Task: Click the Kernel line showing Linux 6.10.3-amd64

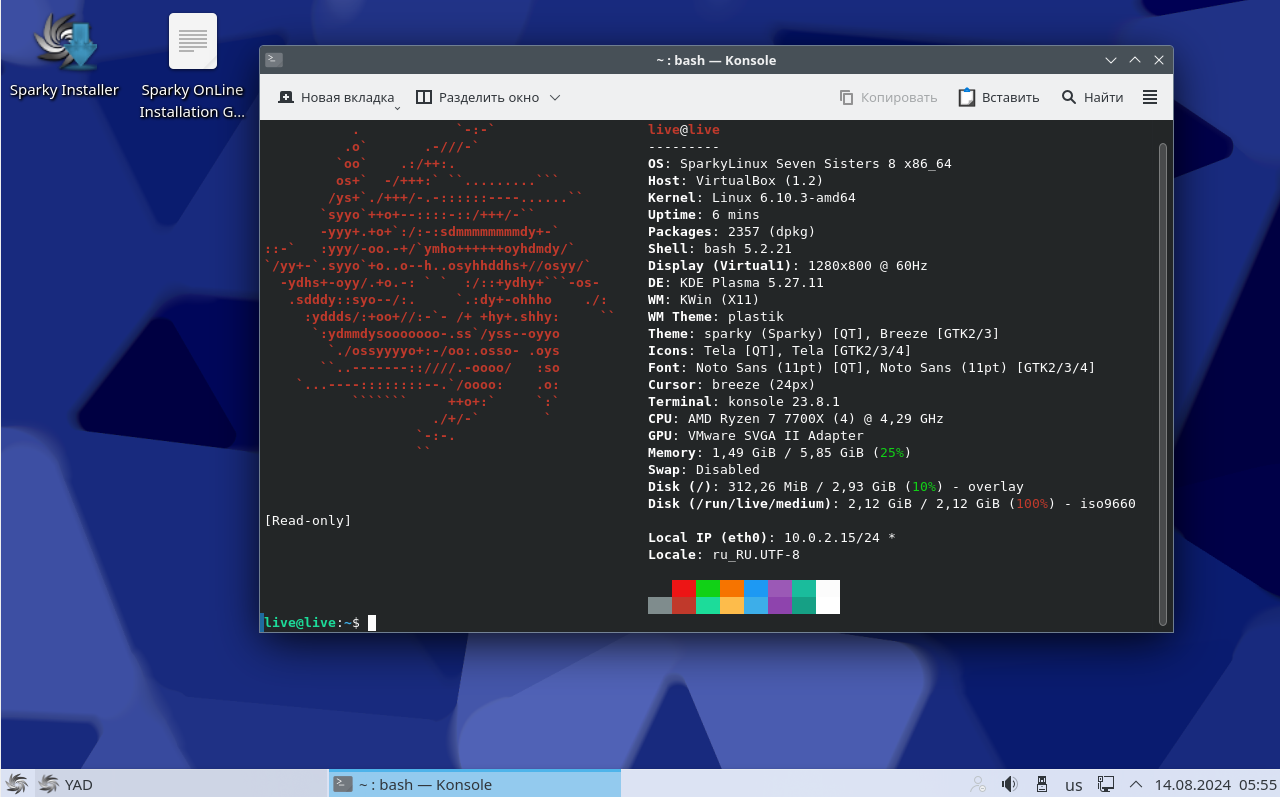Action: pos(752,198)
